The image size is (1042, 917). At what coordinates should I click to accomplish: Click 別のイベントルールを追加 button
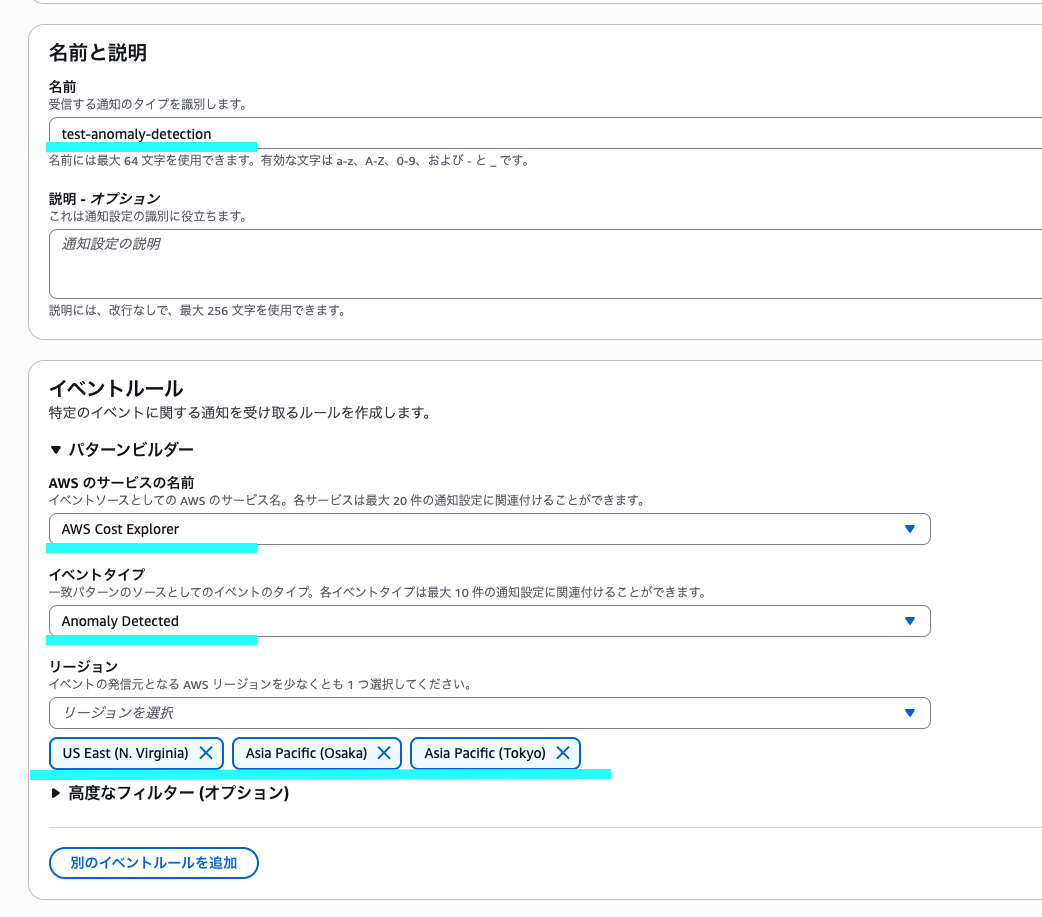coord(154,863)
